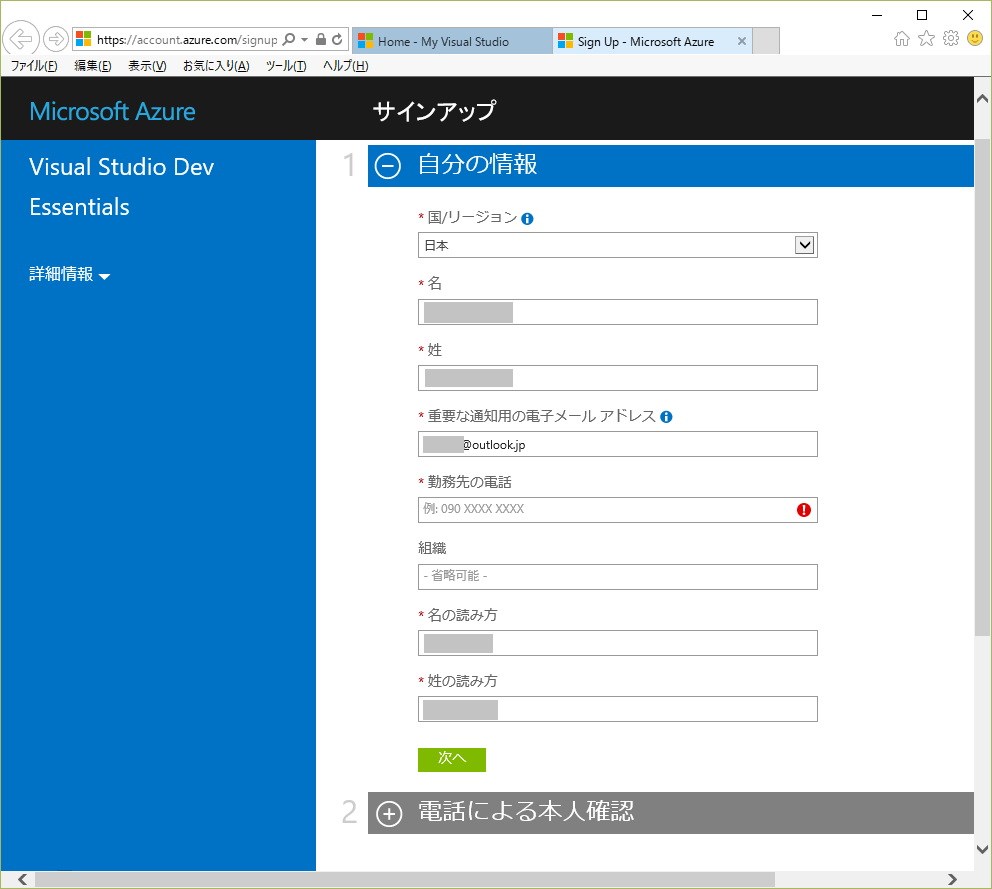Click the 名の読み方 input field
The height and width of the screenshot is (889, 992).
(617, 643)
